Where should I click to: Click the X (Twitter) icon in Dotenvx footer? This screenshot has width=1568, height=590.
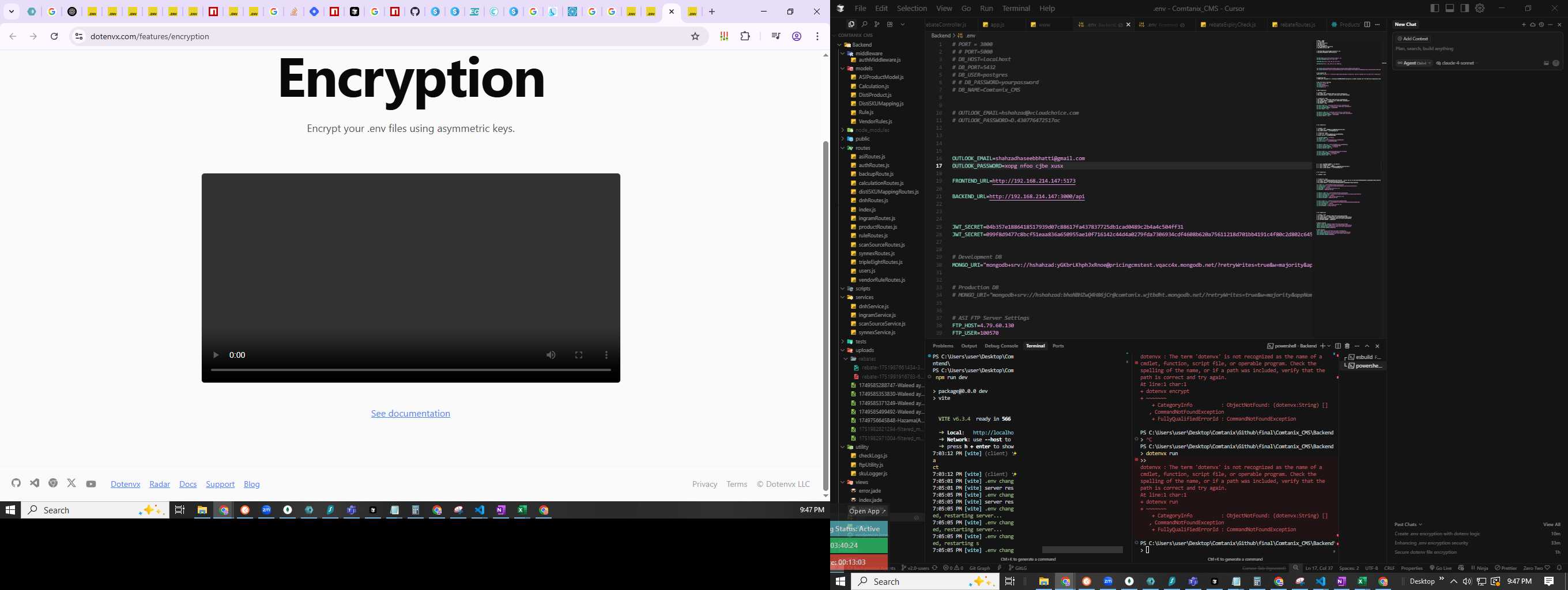(x=72, y=483)
